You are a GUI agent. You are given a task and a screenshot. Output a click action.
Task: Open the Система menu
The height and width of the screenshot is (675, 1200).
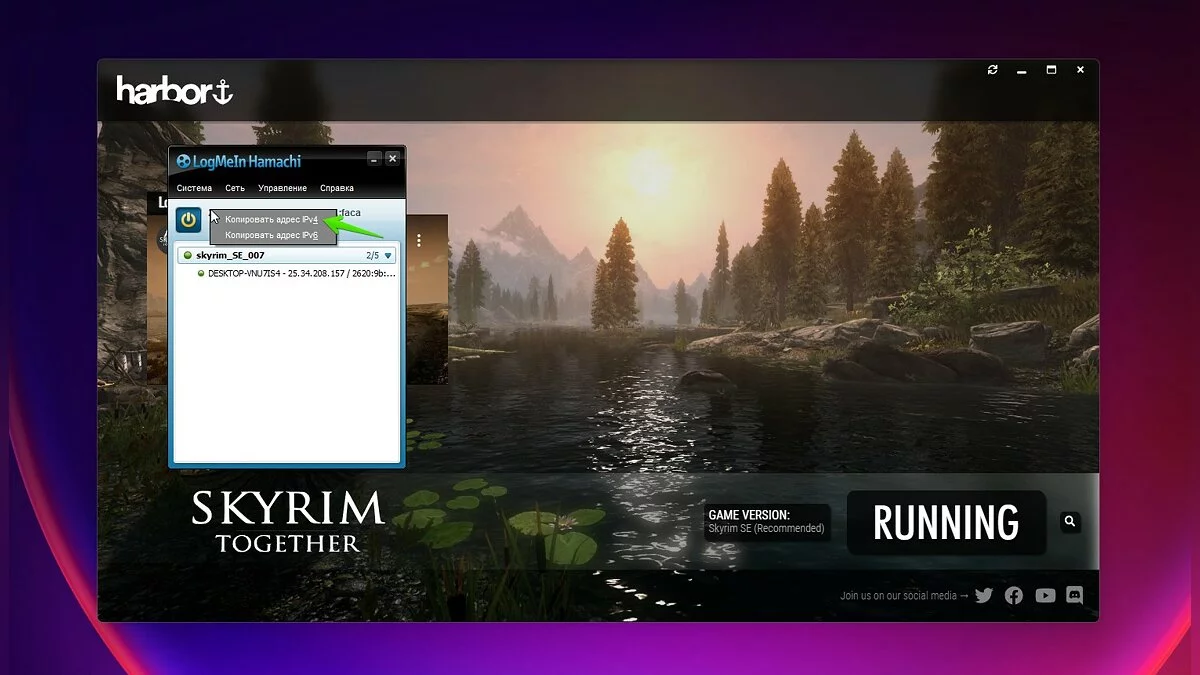(194, 188)
